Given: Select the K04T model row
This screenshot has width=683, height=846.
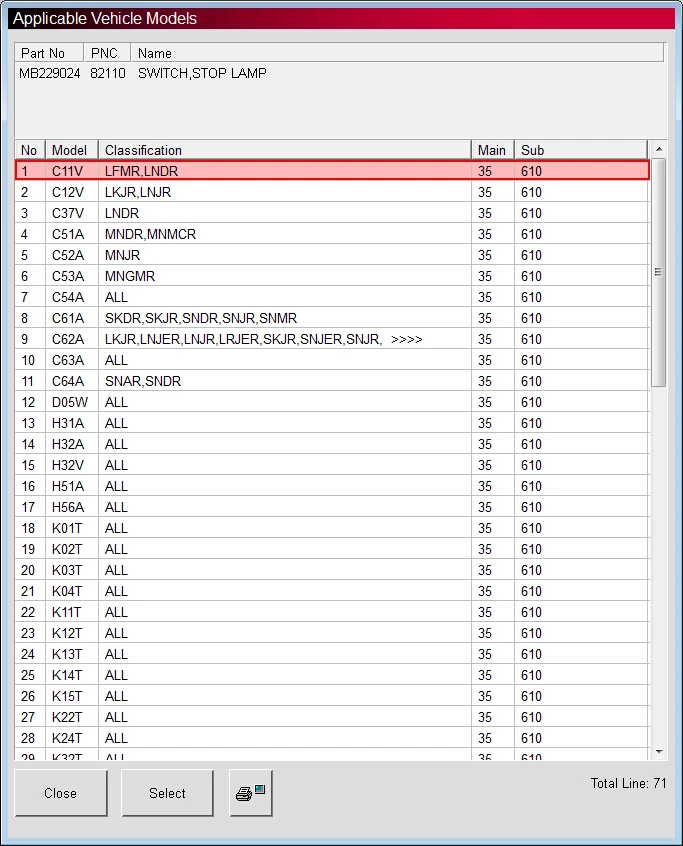Looking at the screenshot, I should (332, 592).
